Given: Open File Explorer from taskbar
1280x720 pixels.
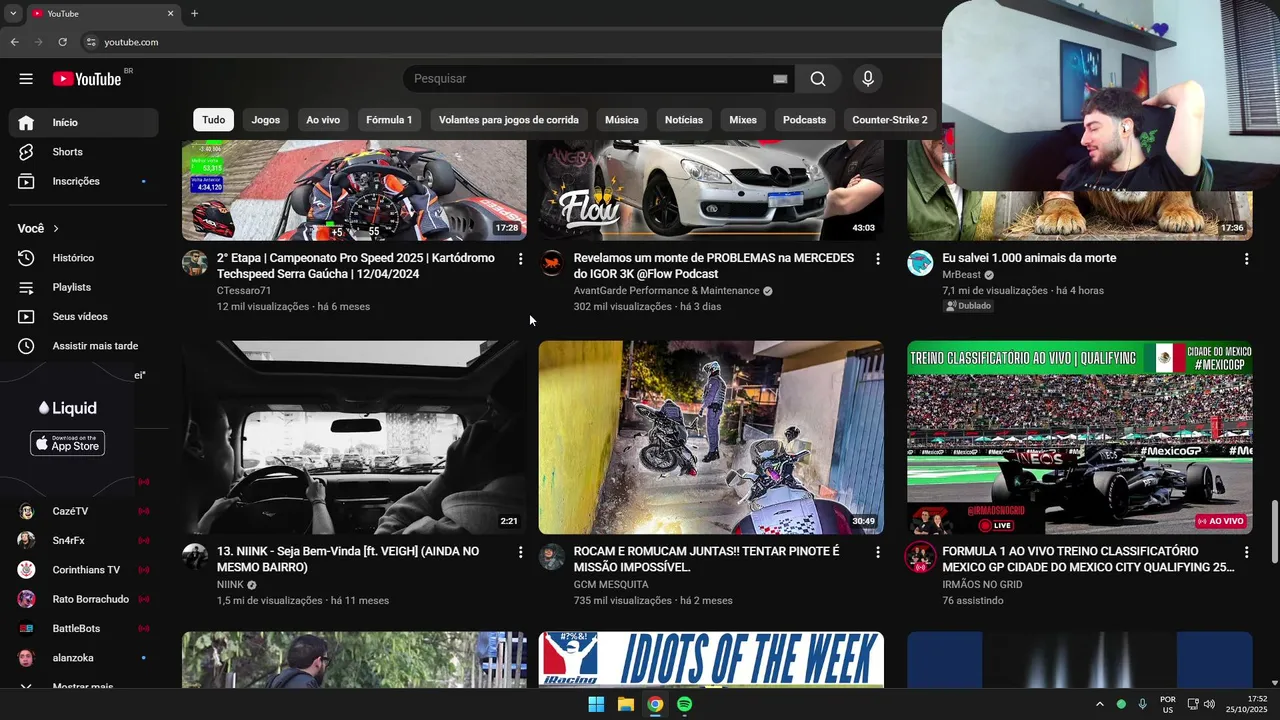Looking at the screenshot, I should click(625, 704).
